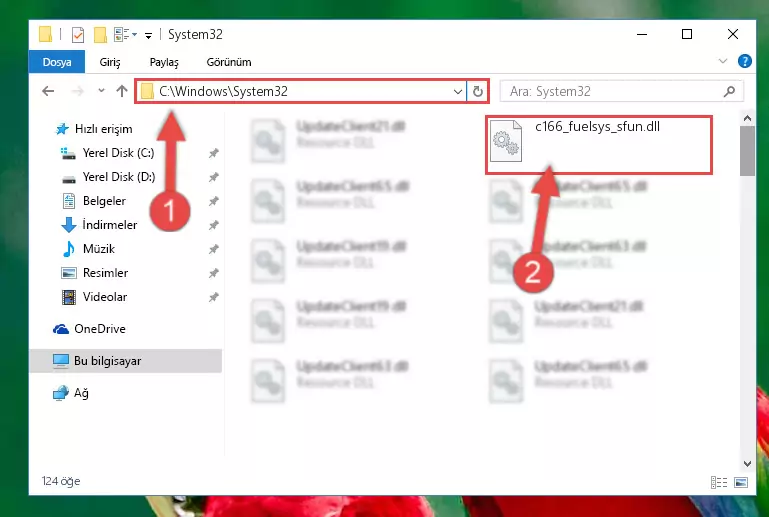
Task: Click pin icon next to İndirmeler
Action: click(213, 225)
